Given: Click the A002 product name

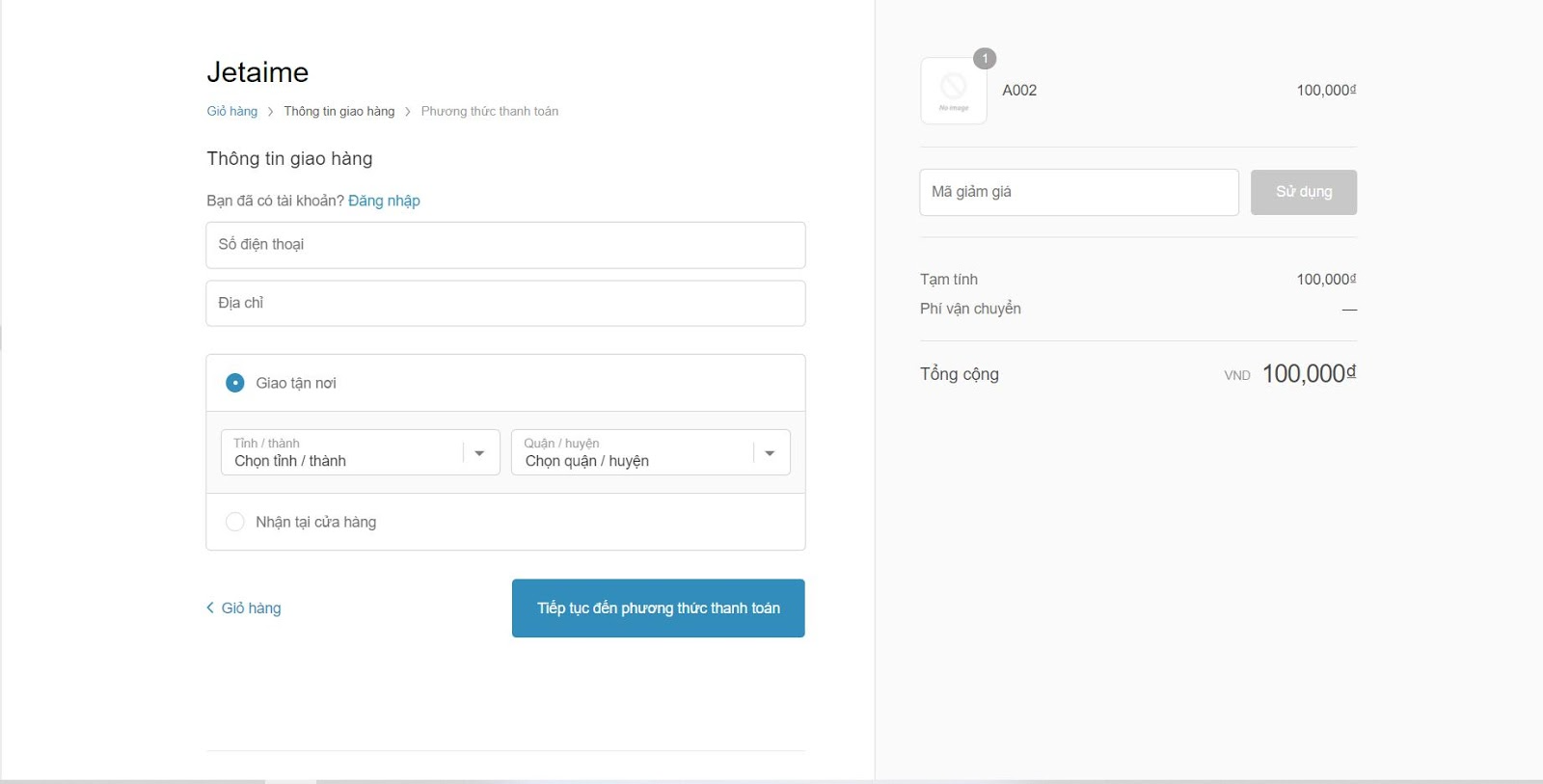Looking at the screenshot, I should 1019,91.
